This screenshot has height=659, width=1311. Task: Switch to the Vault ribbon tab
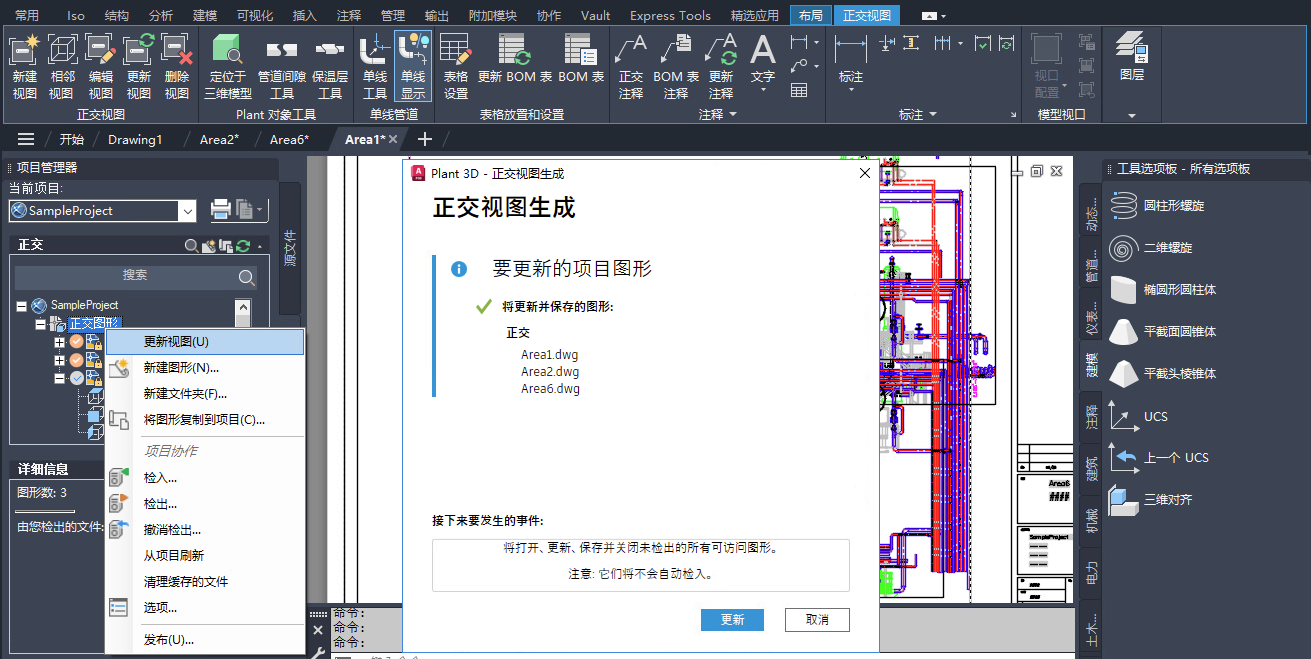pyautogui.click(x=595, y=15)
